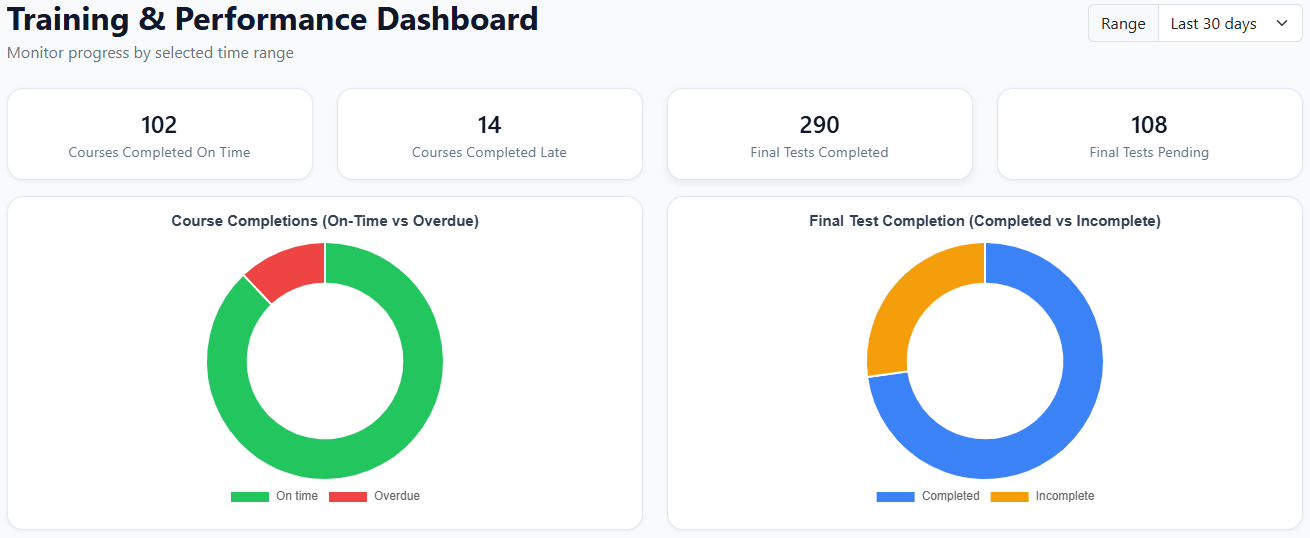Select the Courses Completed Late card
Viewport: 1310px width, 538px height.
coord(489,134)
